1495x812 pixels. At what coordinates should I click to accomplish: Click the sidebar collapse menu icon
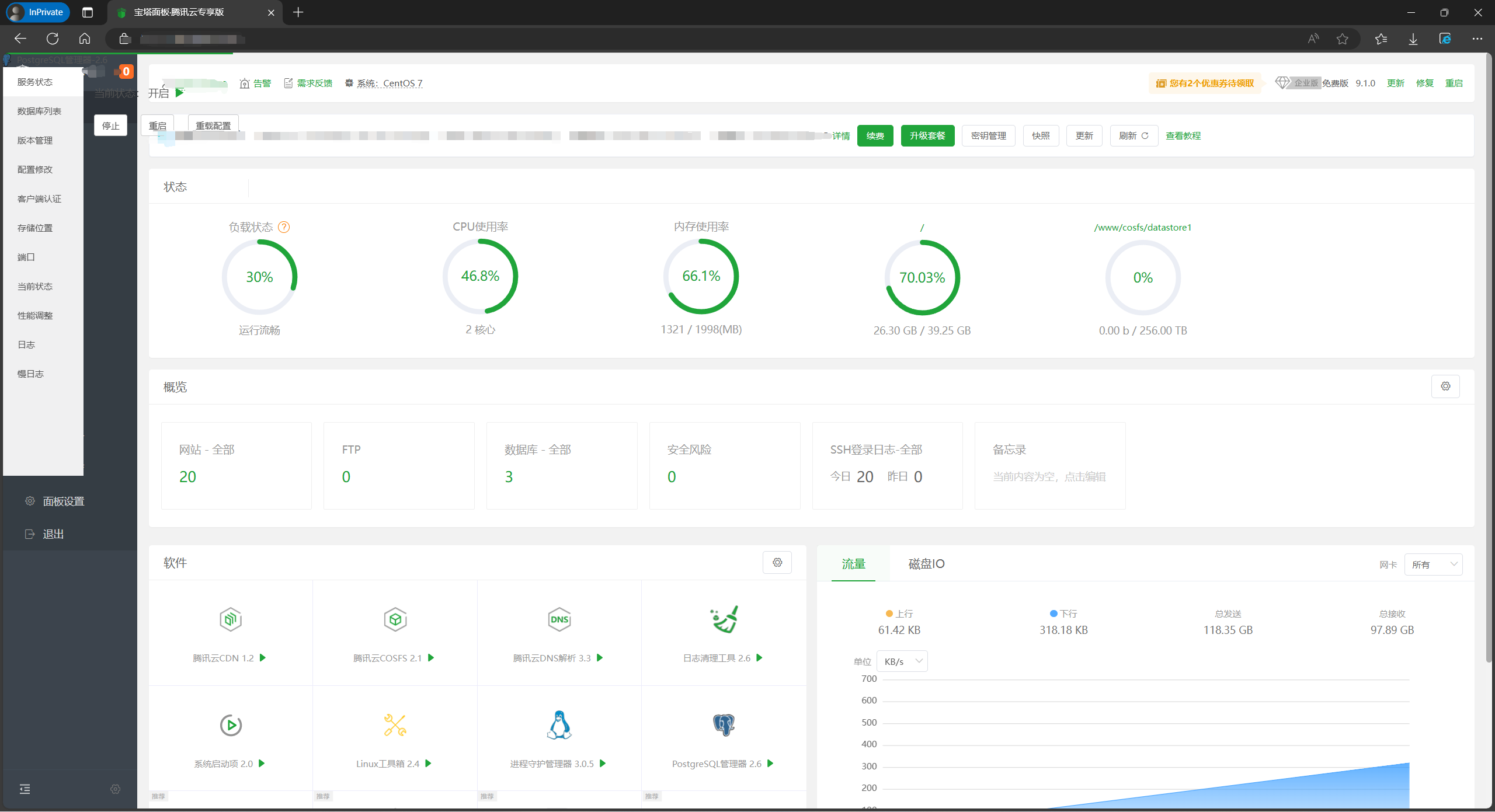(x=25, y=789)
